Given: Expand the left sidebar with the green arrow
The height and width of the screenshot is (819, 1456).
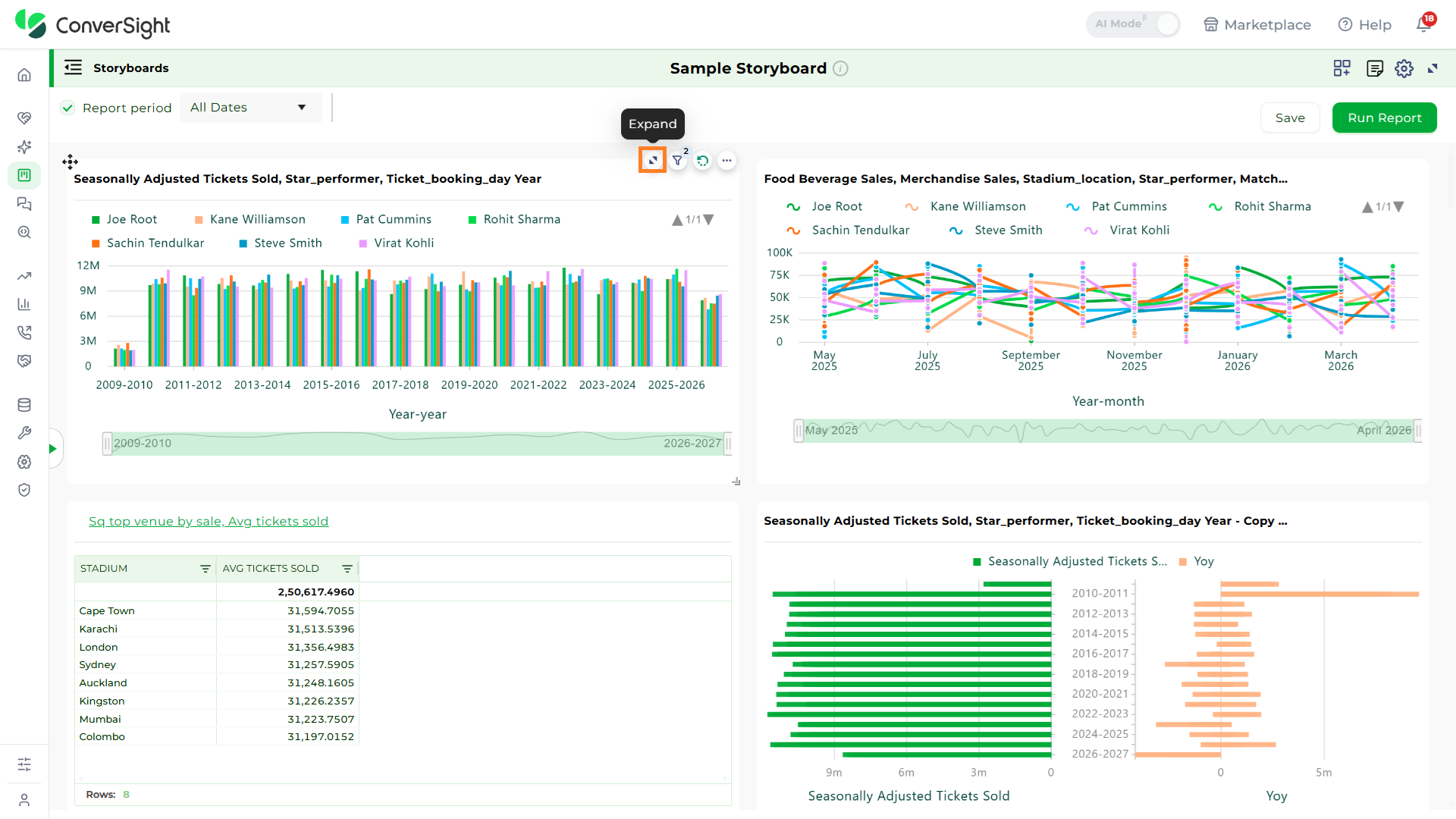Looking at the screenshot, I should (x=53, y=449).
